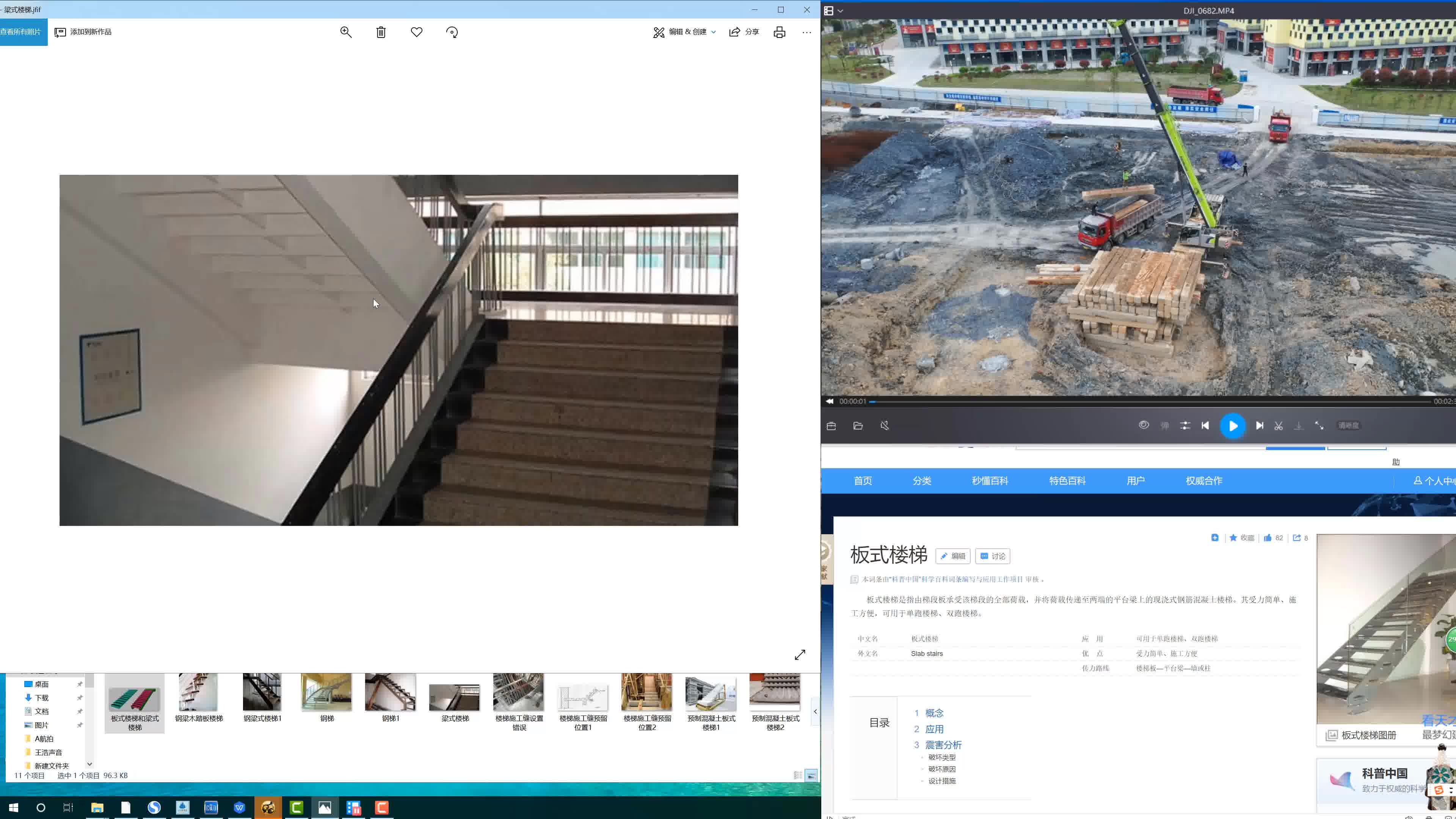Open the Photos more options ellipsis

click(806, 32)
